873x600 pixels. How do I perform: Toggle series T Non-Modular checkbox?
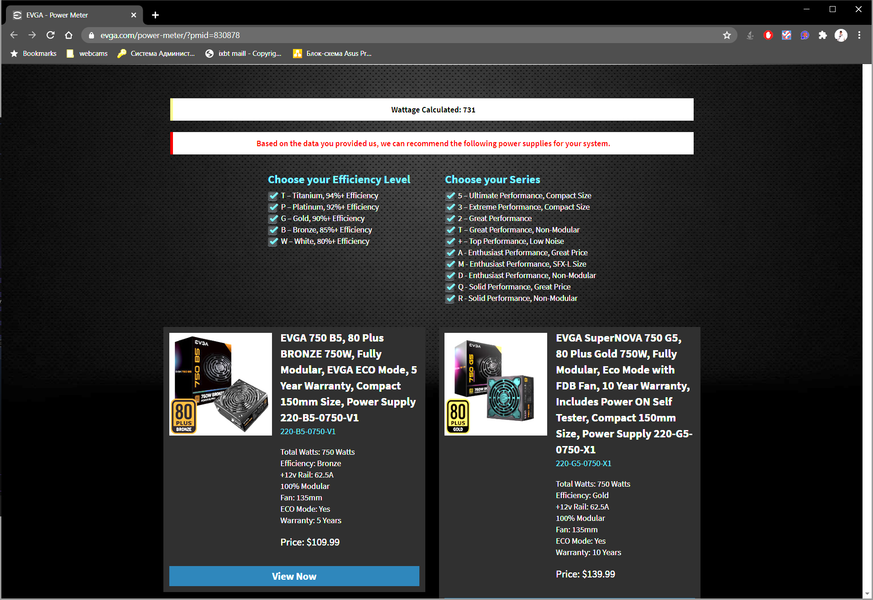pyautogui.click(x=450, y=230)
